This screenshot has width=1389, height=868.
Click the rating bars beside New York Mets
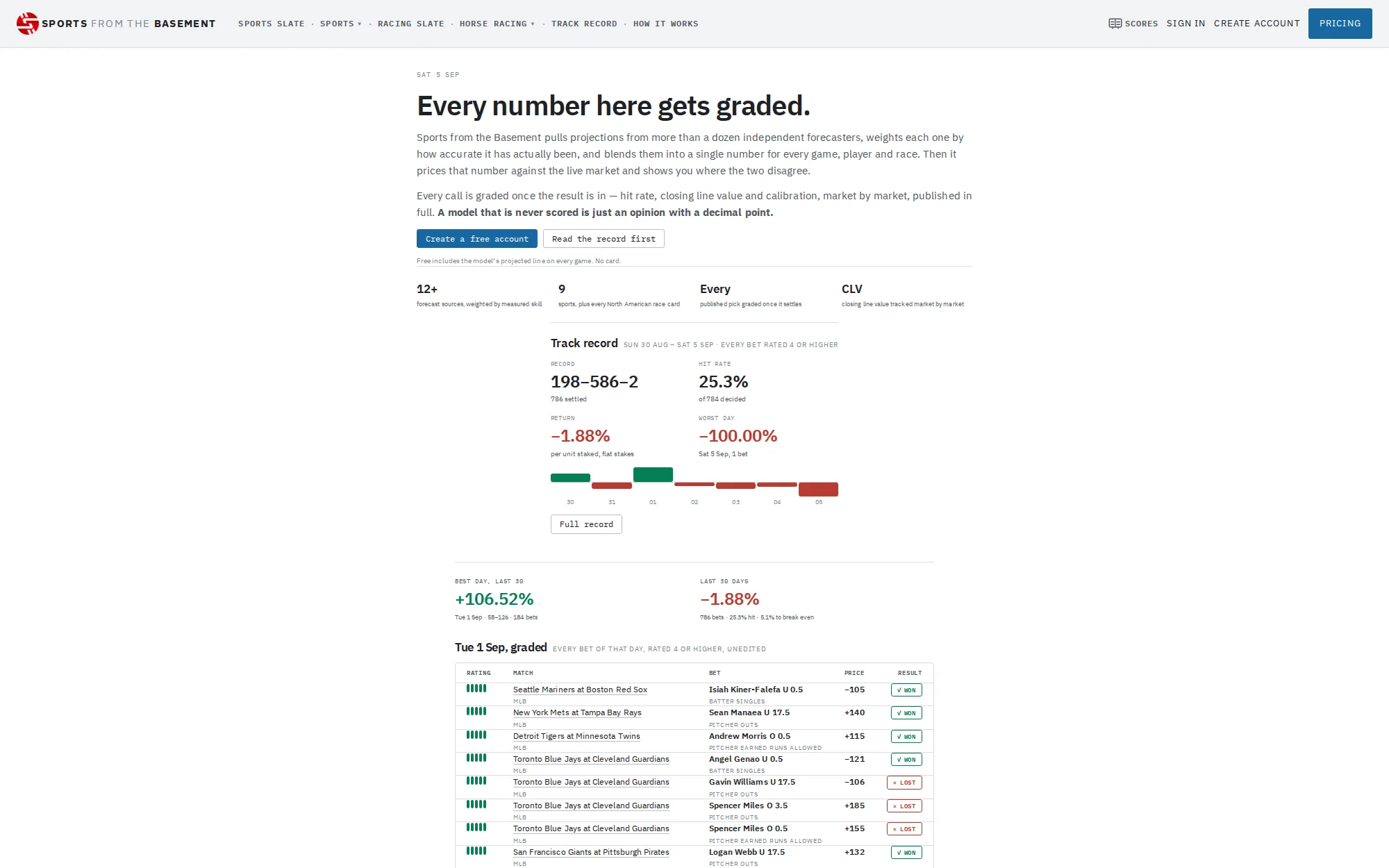[x=476, y=711]
